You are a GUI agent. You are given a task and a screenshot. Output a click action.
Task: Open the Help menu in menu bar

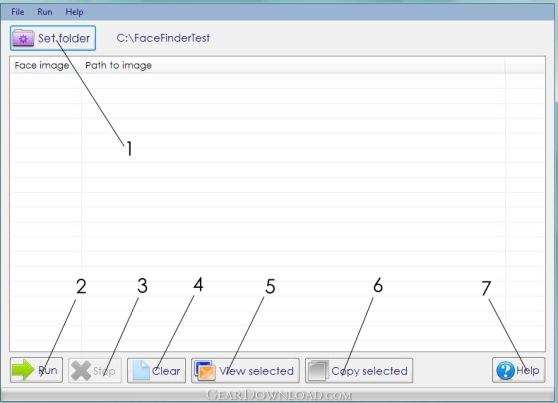pos(74,12)
